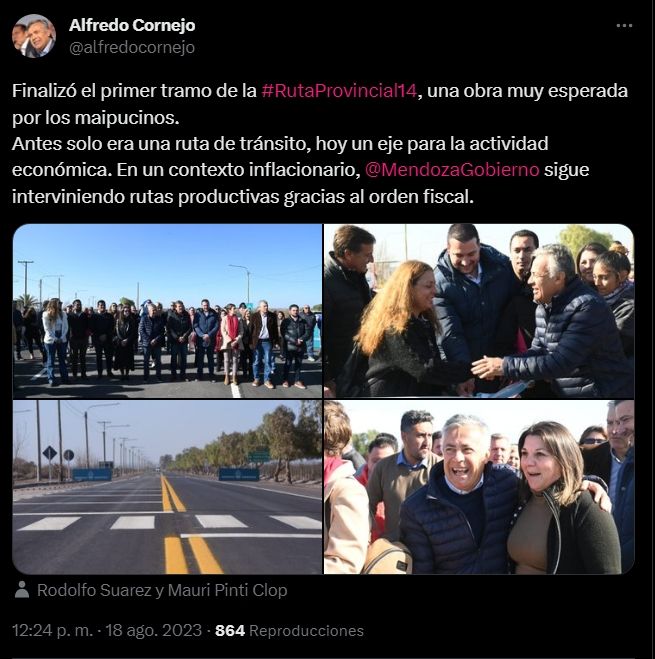The image size is (655, 659).
Task: Click the tagged people person icon
Action: 22,590
